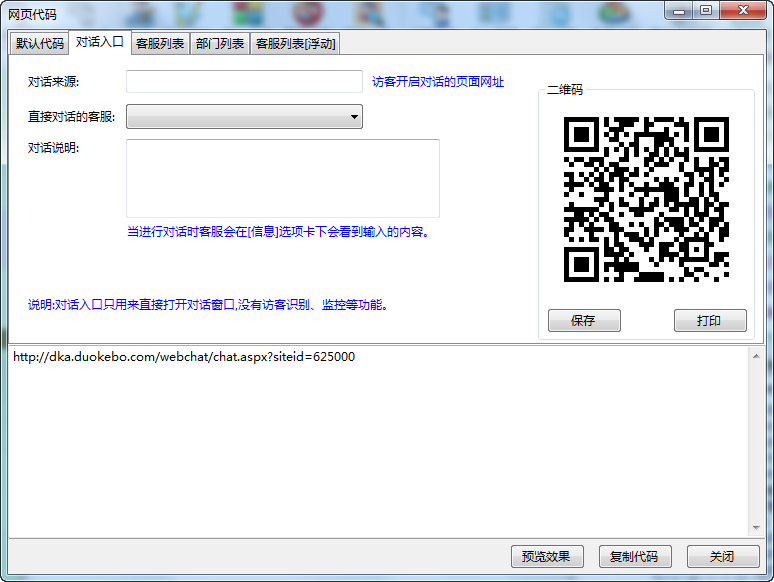Focus the 对话说明 text area

coord(282,178)
